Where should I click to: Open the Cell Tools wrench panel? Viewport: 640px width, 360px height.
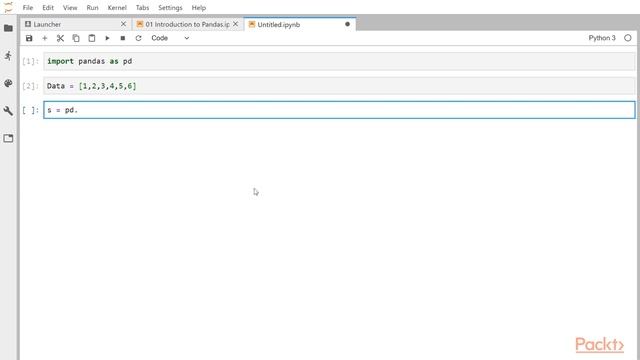click(8, 111)
